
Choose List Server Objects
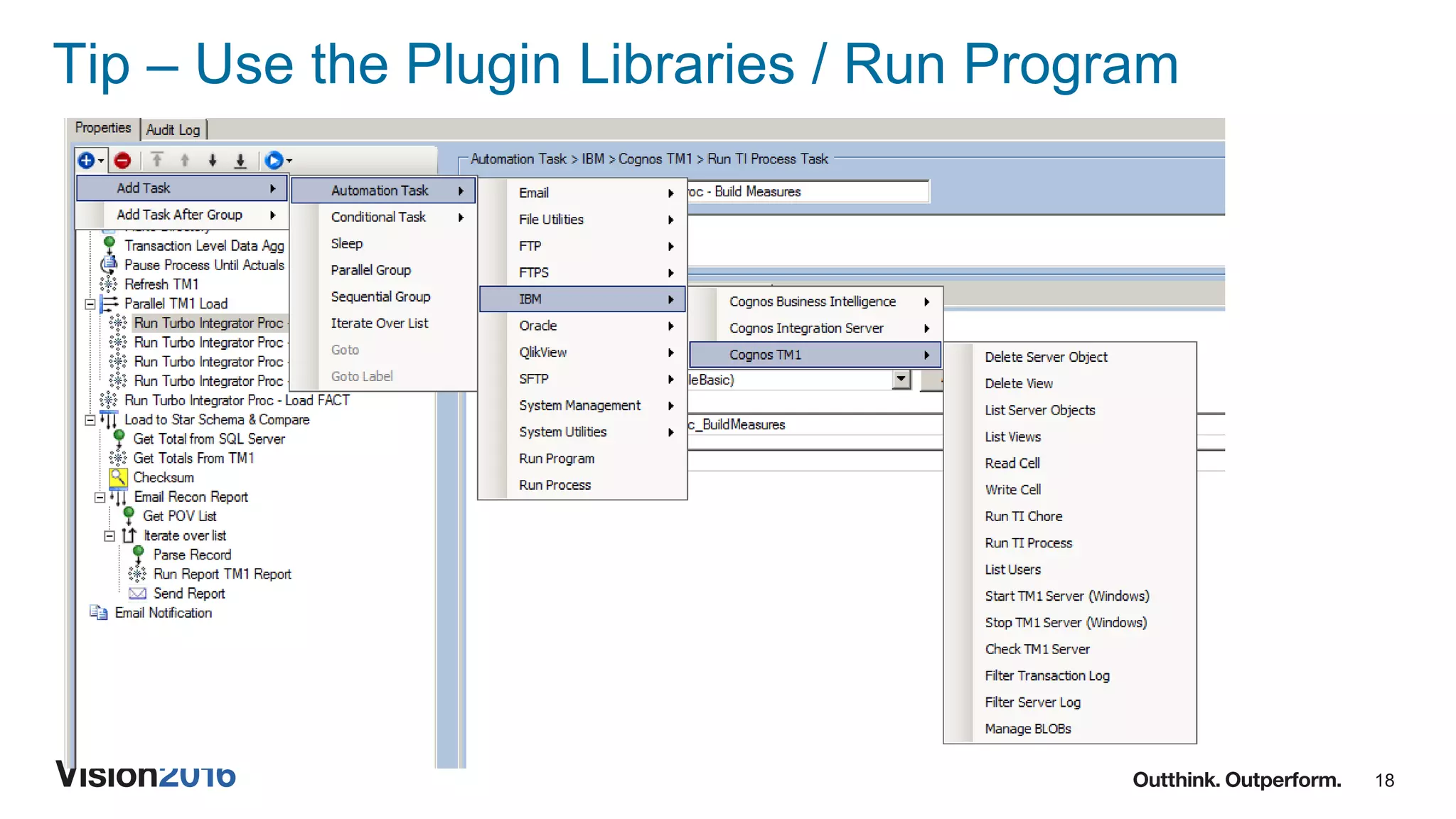1070,410
